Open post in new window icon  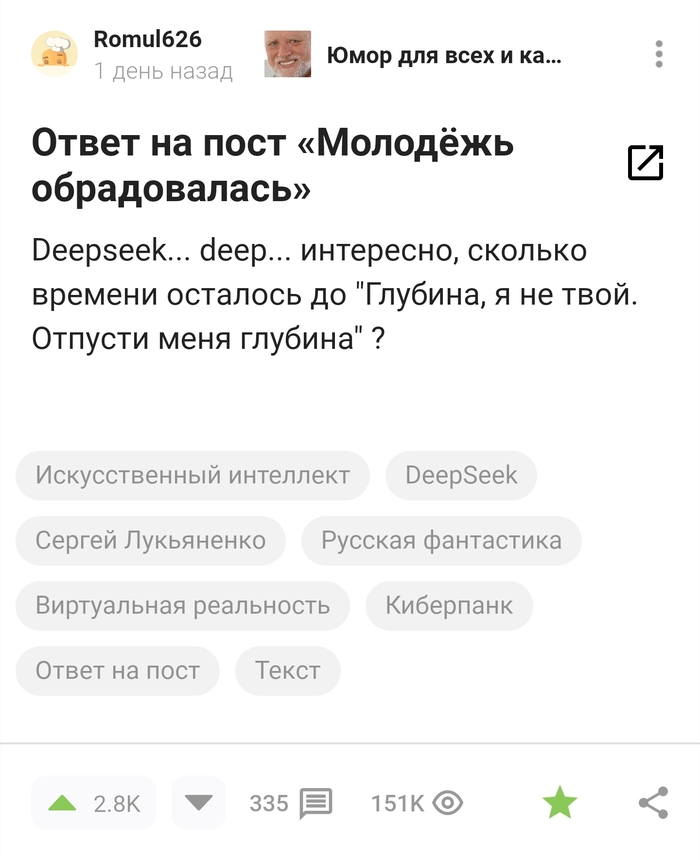pos(646,163)
